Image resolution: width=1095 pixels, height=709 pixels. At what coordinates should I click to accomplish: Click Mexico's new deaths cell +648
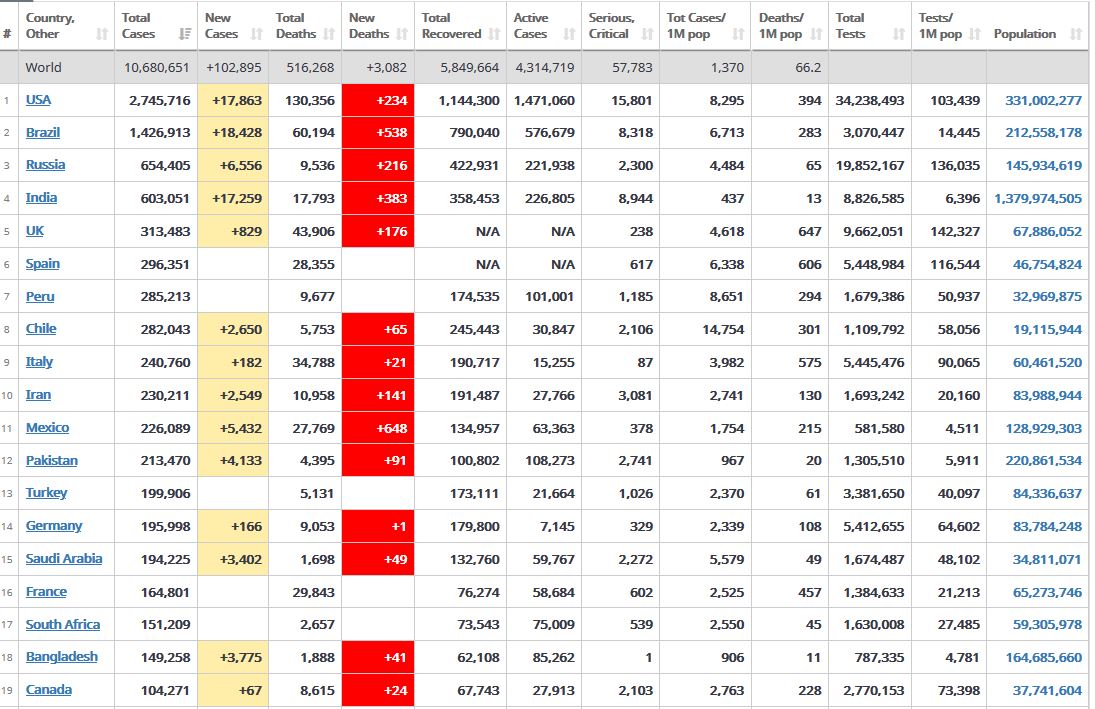[378, 428]
